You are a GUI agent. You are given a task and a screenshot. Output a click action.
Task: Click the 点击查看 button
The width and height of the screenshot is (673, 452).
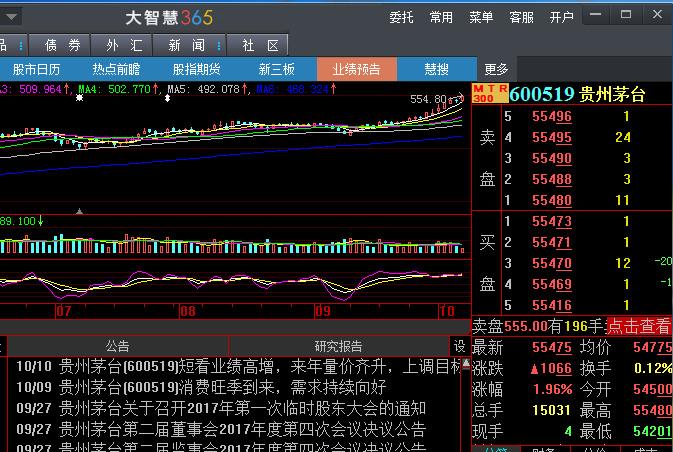coord(639,326)
